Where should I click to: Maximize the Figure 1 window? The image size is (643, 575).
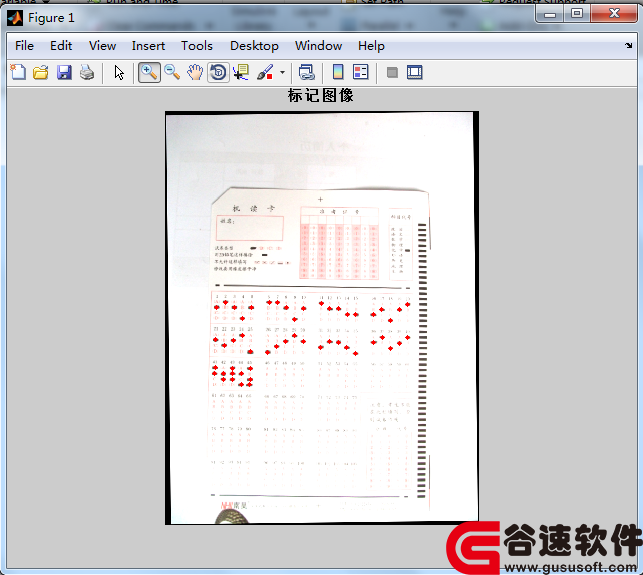(x=577, y=14)
